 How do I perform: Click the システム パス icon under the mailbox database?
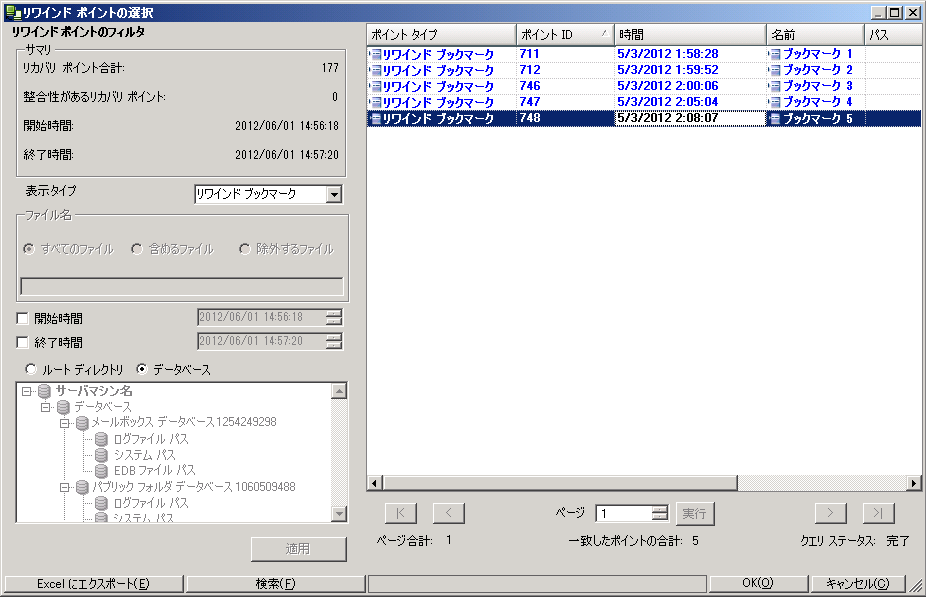[101, 455]
